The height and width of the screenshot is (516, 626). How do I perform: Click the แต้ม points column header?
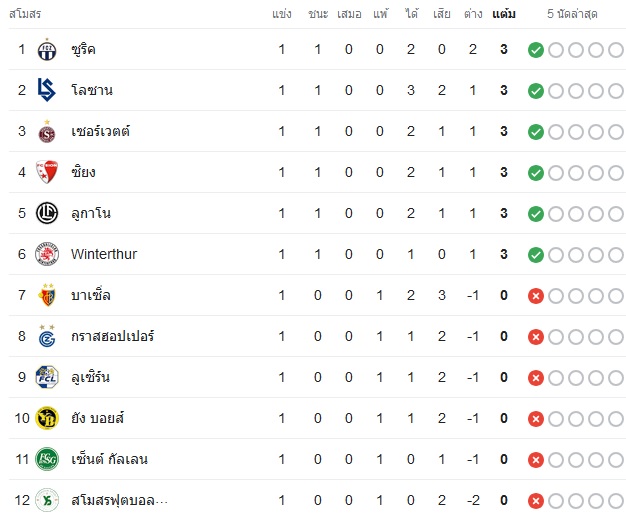tap(504, 14)
